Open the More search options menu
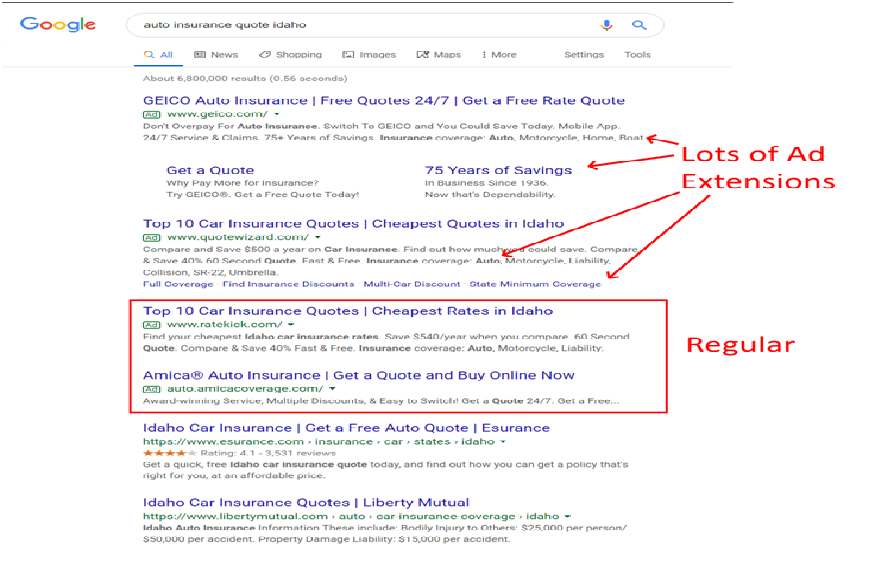Screen dimensions: 875x561 [499, 55]
